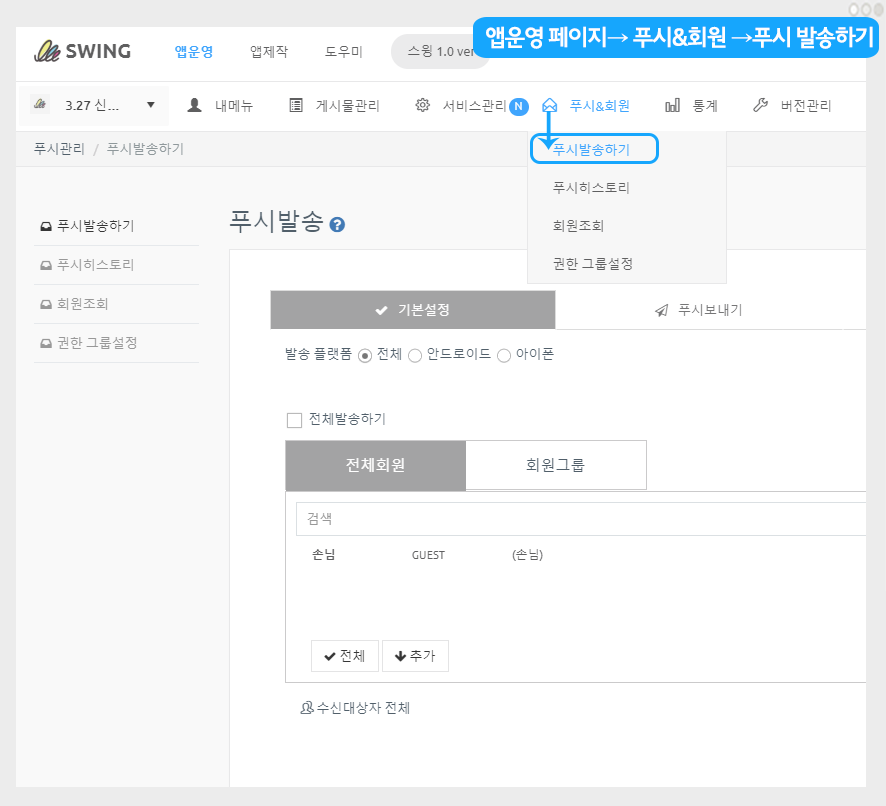This screenshot has width=886, height=806.
Task: Select the 아이폰 radio button
Action: [504, 355]
